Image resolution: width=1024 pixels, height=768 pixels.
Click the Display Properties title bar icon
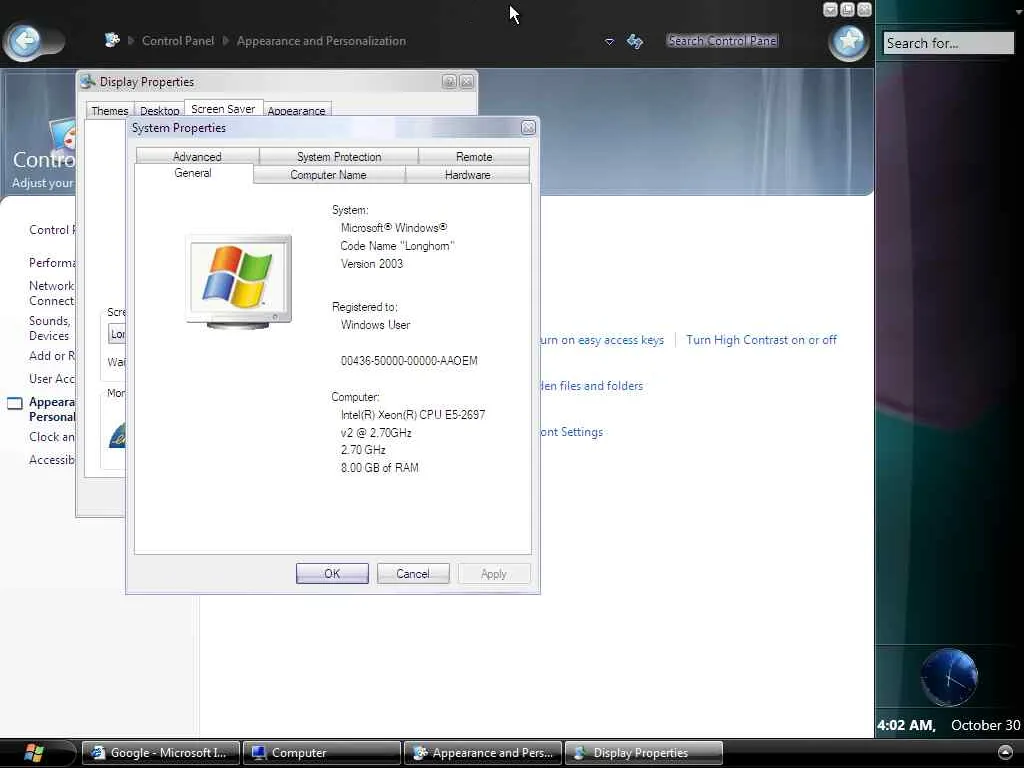pos(88,82)
